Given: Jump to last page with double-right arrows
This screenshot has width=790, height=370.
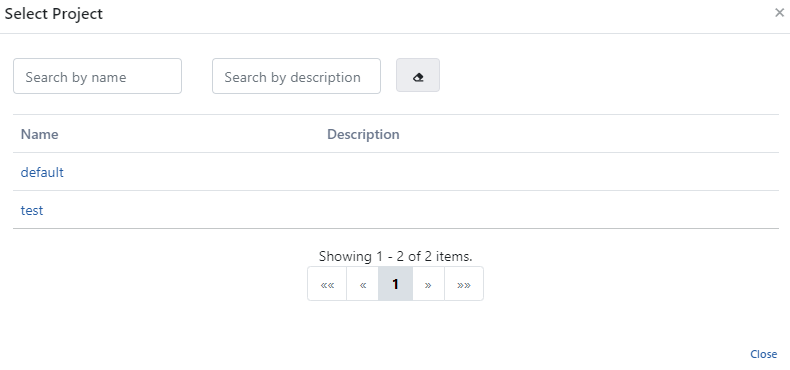Looking at the screenshot, I should pyautogui.click(x=464, y=284).
